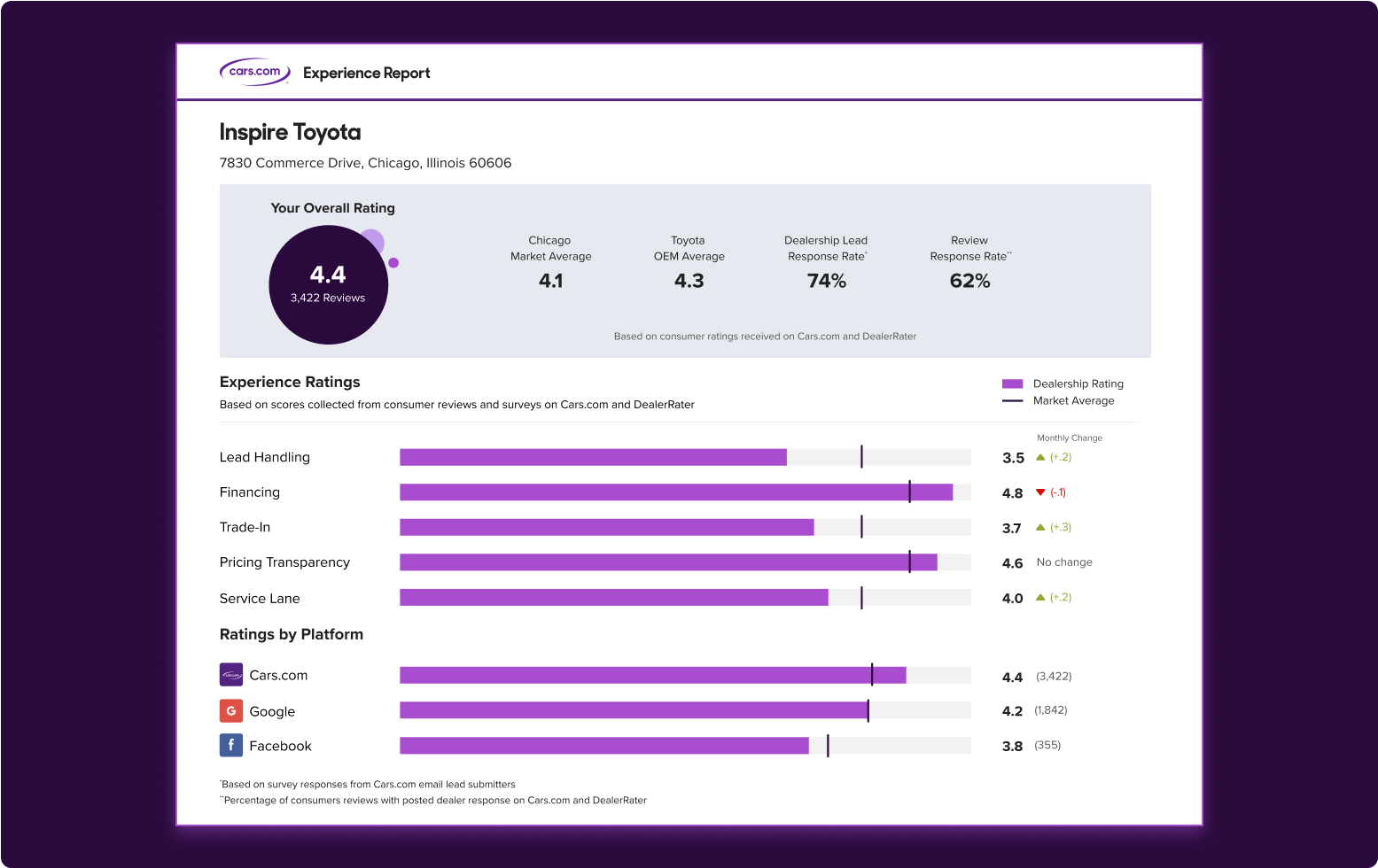Click the overall rating 4.4 circle

point(329,284)
